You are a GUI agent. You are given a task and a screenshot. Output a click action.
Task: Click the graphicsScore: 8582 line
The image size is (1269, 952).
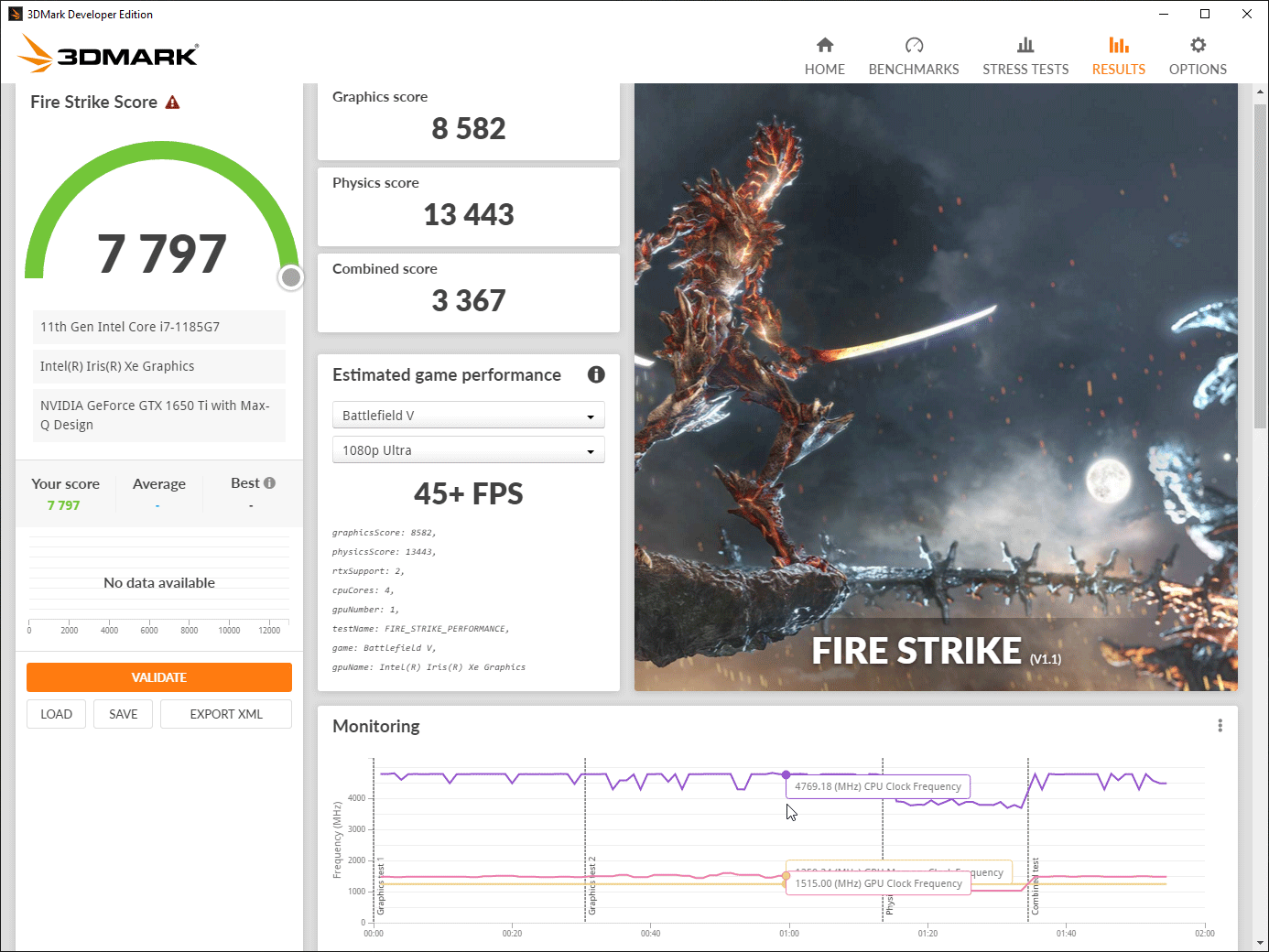point(385,533)
